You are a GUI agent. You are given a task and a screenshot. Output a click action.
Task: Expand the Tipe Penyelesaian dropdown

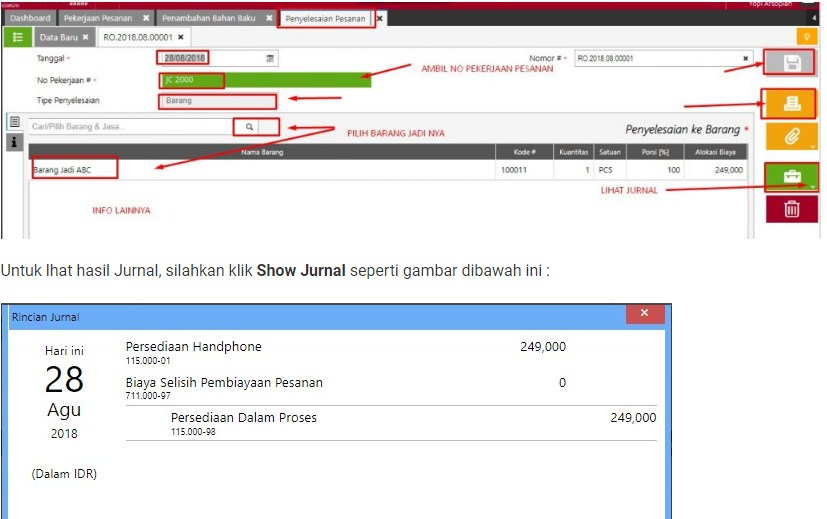pyautogui.click(x=217, y=101)
